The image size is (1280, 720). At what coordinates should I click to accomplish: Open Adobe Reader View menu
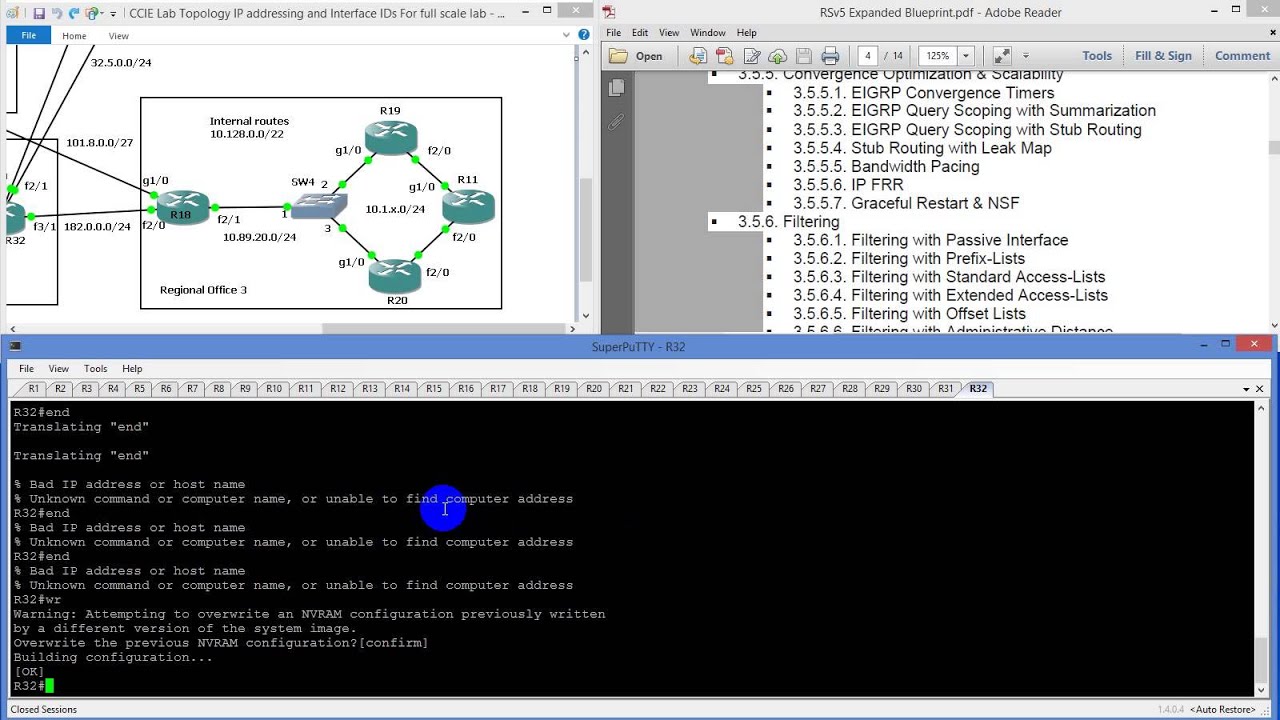point(669,33)
